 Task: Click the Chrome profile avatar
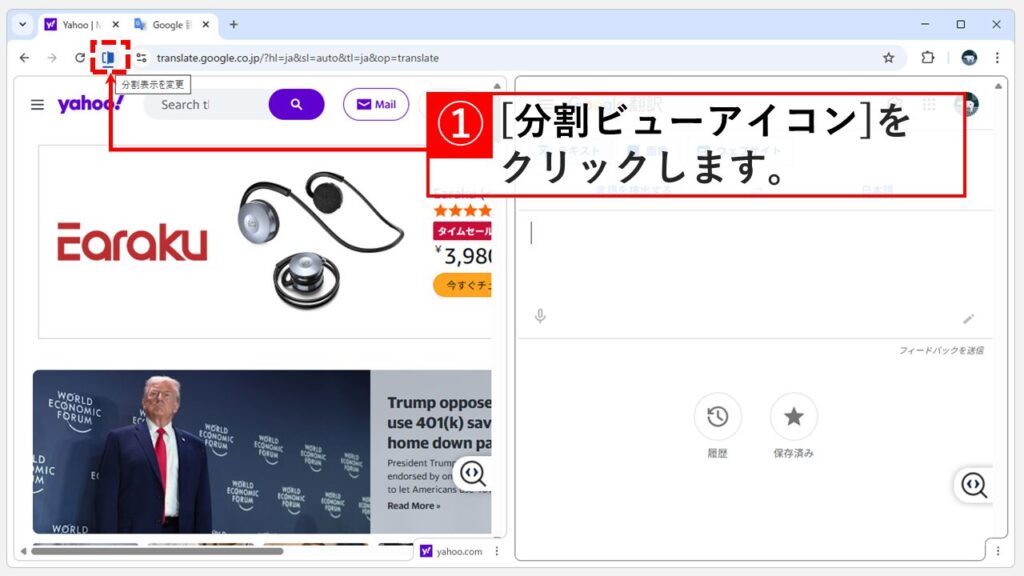pos(968,57)
